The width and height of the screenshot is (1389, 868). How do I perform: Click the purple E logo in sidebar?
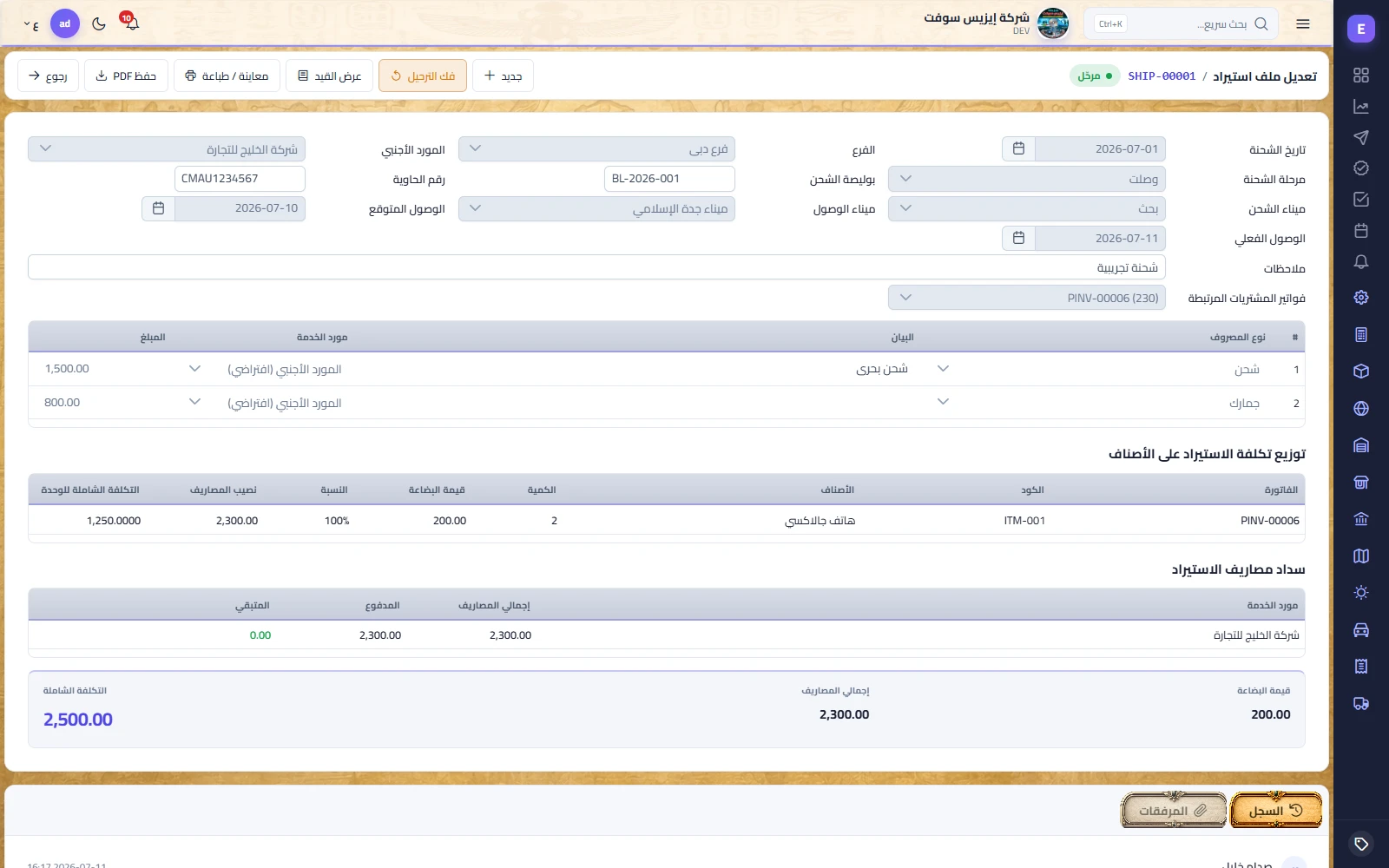click(x=1361, y=29)
